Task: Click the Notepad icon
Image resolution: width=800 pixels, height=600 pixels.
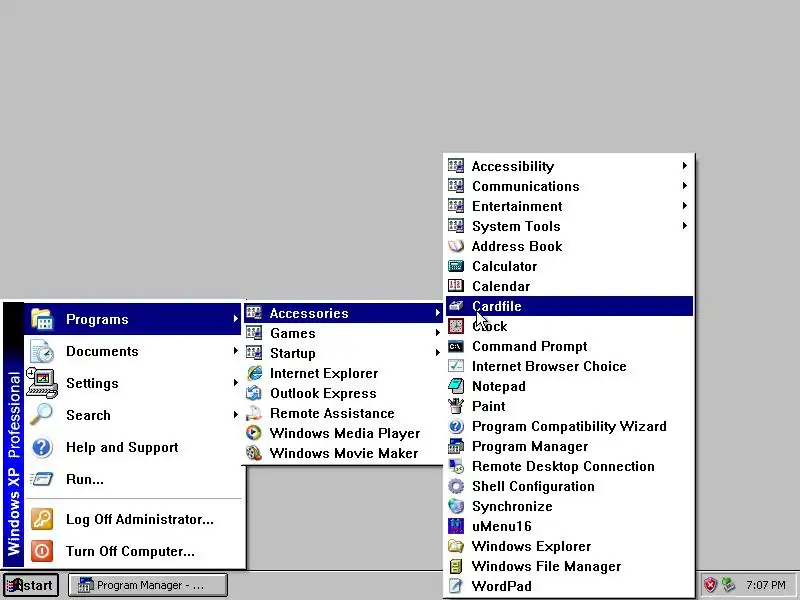Action: click(456, 386)
